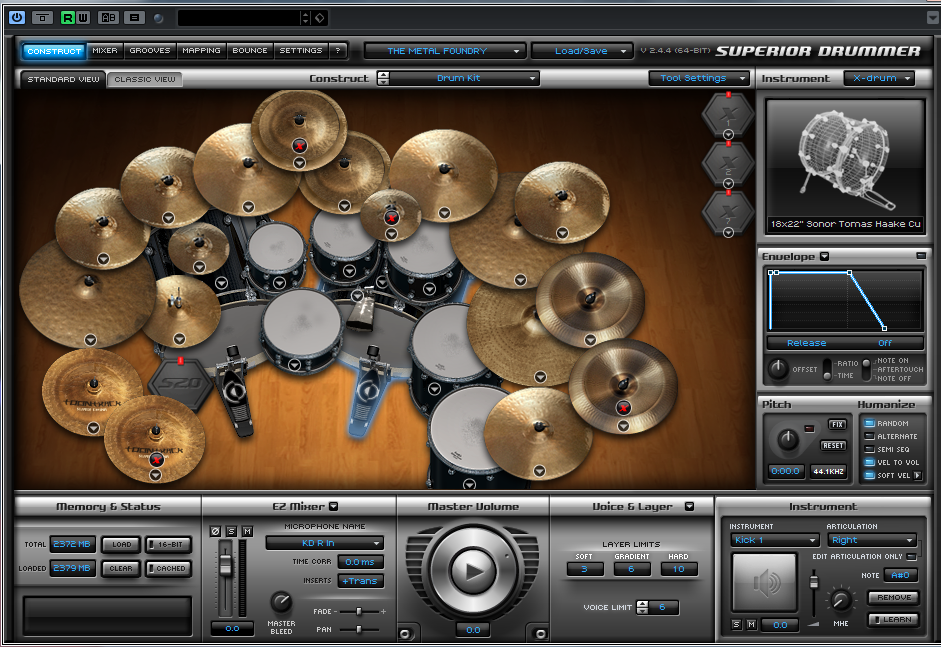The height and width of the screenshot is (647, 941).
Task: Open the Right articulation dropdown
Action: 871,540
